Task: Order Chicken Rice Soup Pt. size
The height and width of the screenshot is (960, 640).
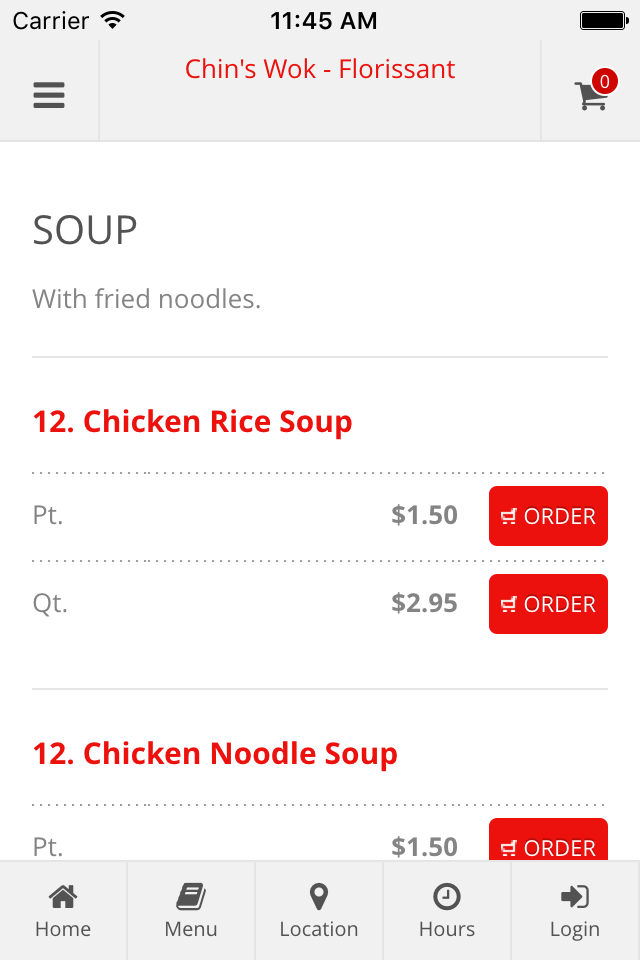Action: (x=548, y=516)
